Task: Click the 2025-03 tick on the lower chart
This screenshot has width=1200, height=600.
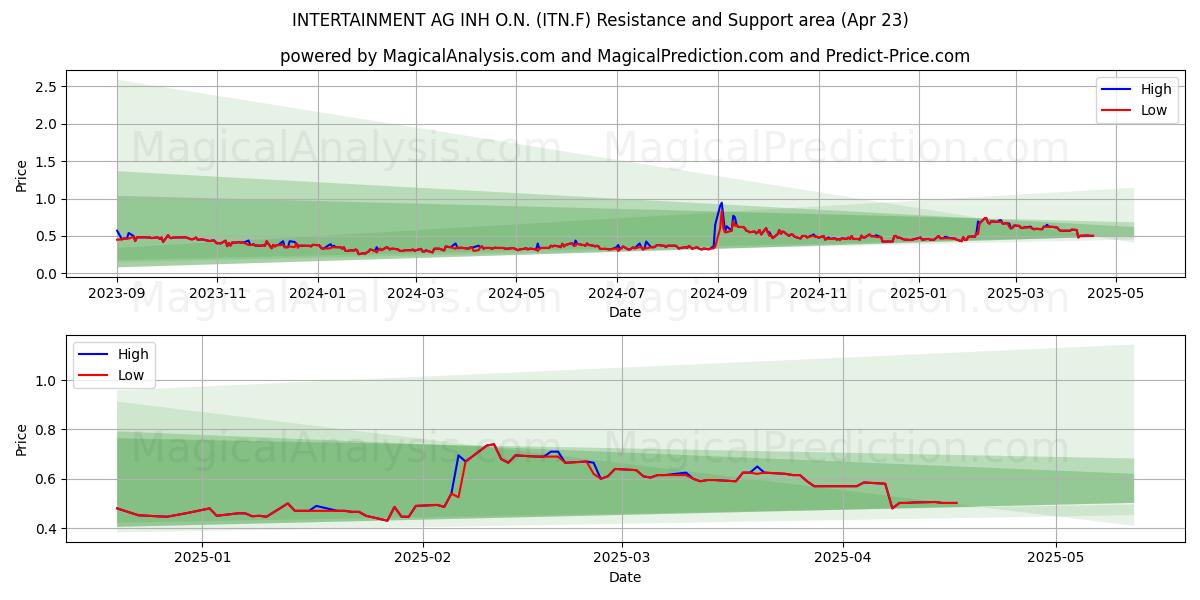Action: coord(622,558)
